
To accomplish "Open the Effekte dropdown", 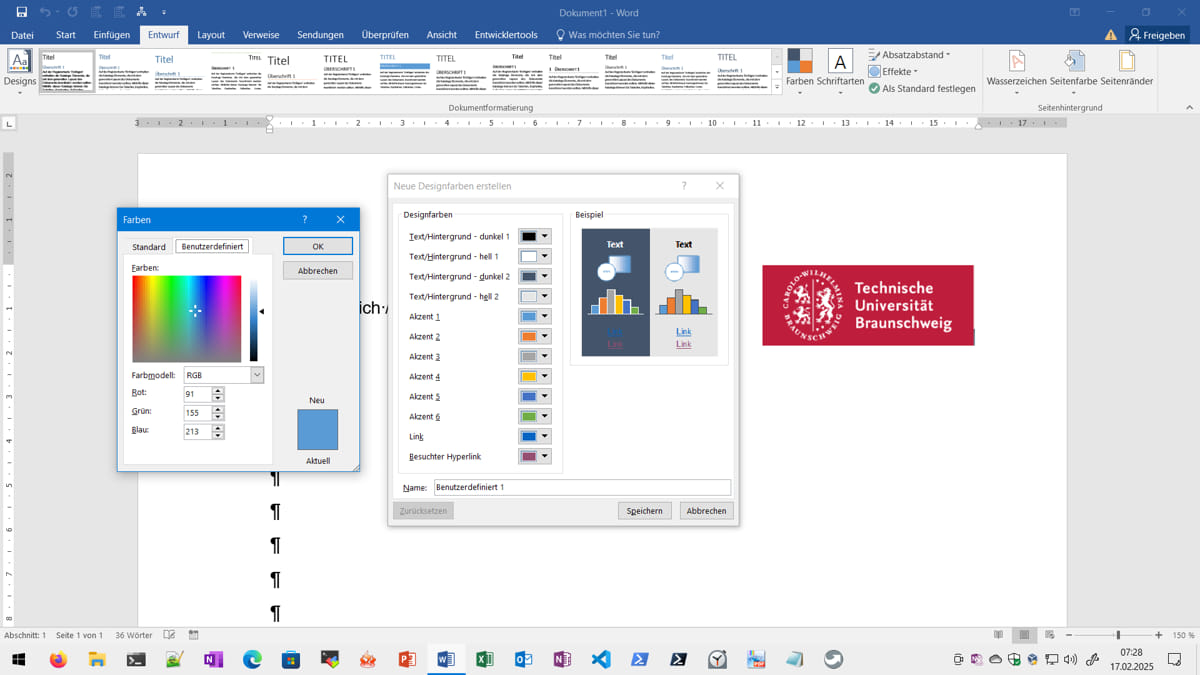I will click(x=893, y=72).
